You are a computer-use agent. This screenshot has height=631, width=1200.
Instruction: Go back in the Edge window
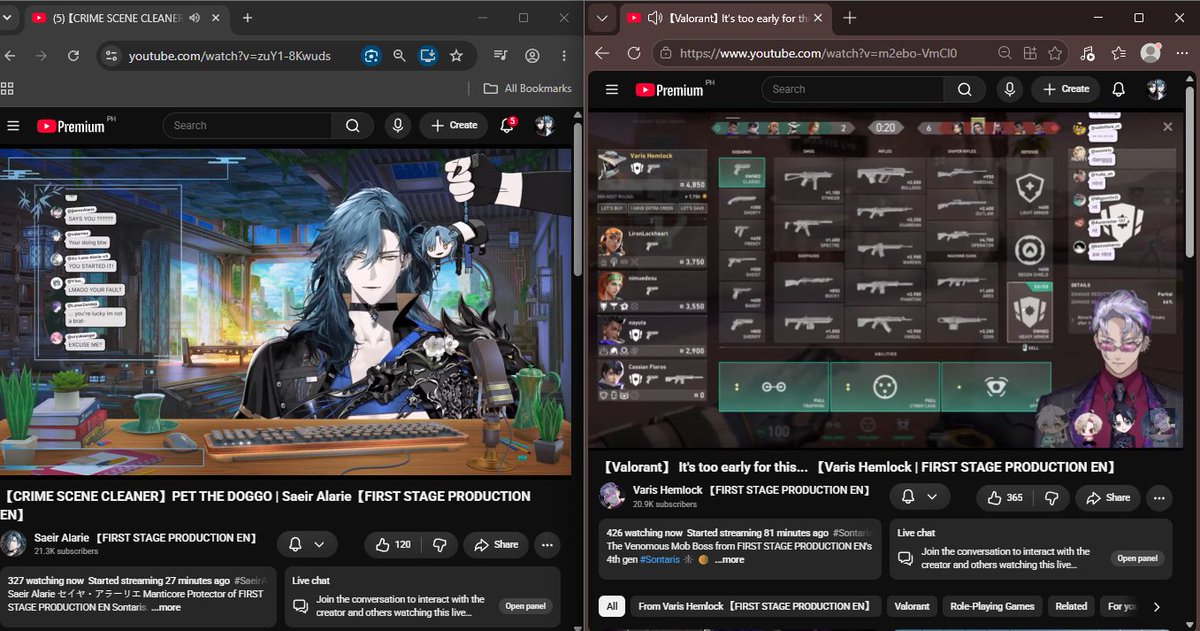pyautogui.click(x=602, y=53)
